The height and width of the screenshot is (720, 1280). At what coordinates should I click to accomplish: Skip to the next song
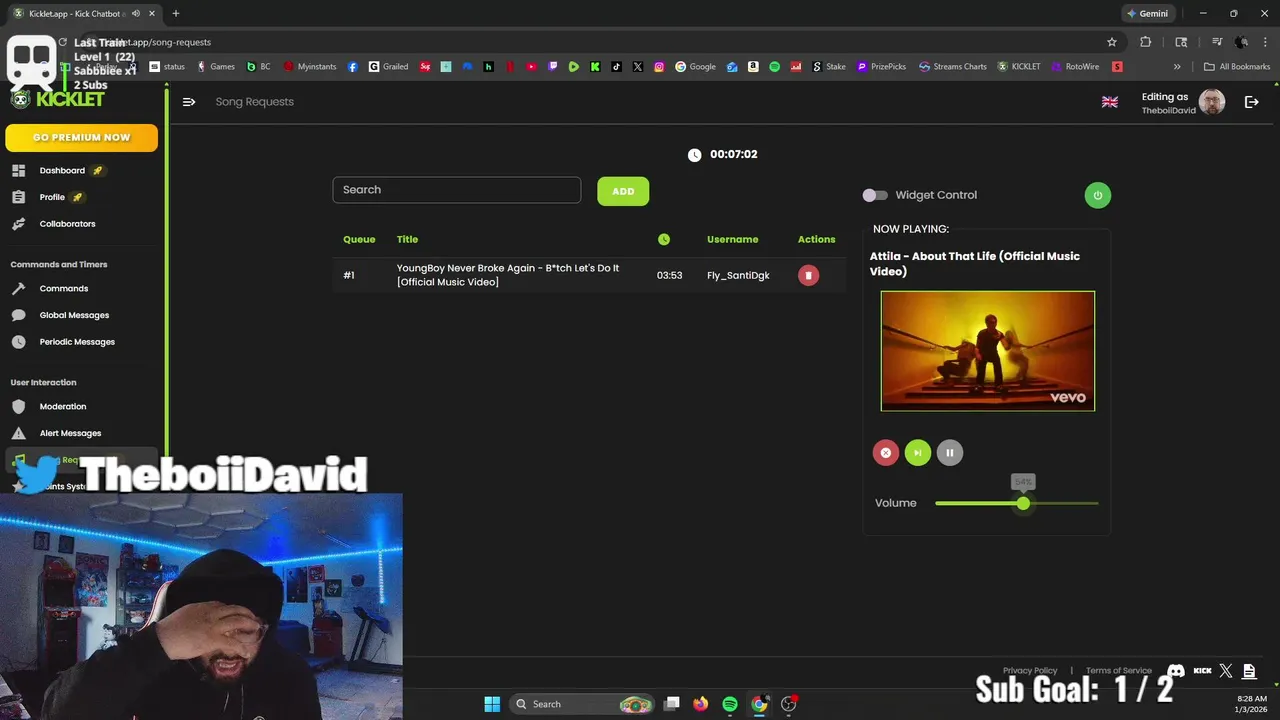pos(917,453)
